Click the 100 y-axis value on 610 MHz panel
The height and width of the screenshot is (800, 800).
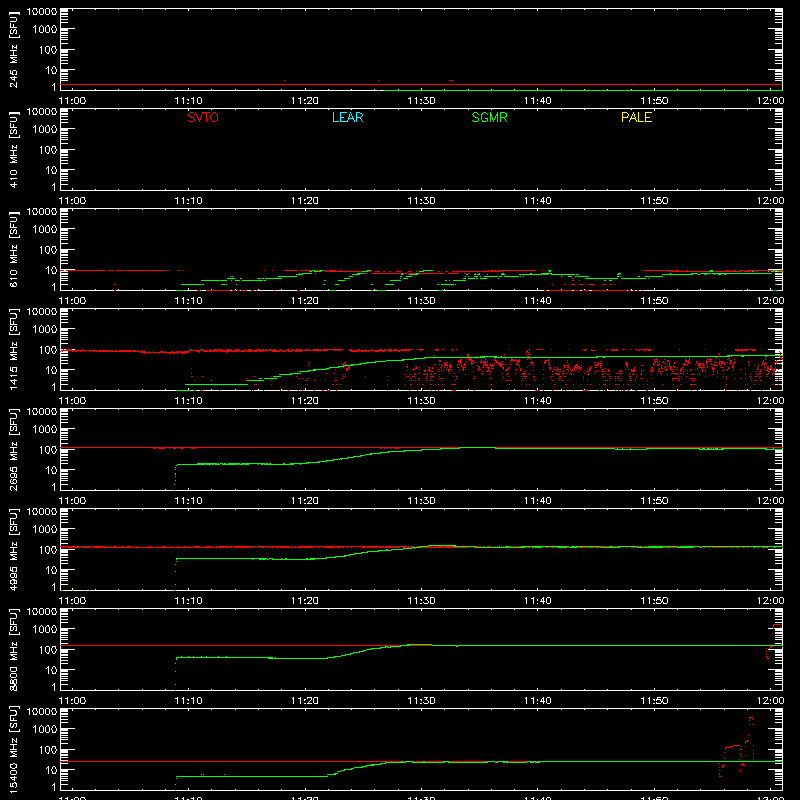coord(48,250)
